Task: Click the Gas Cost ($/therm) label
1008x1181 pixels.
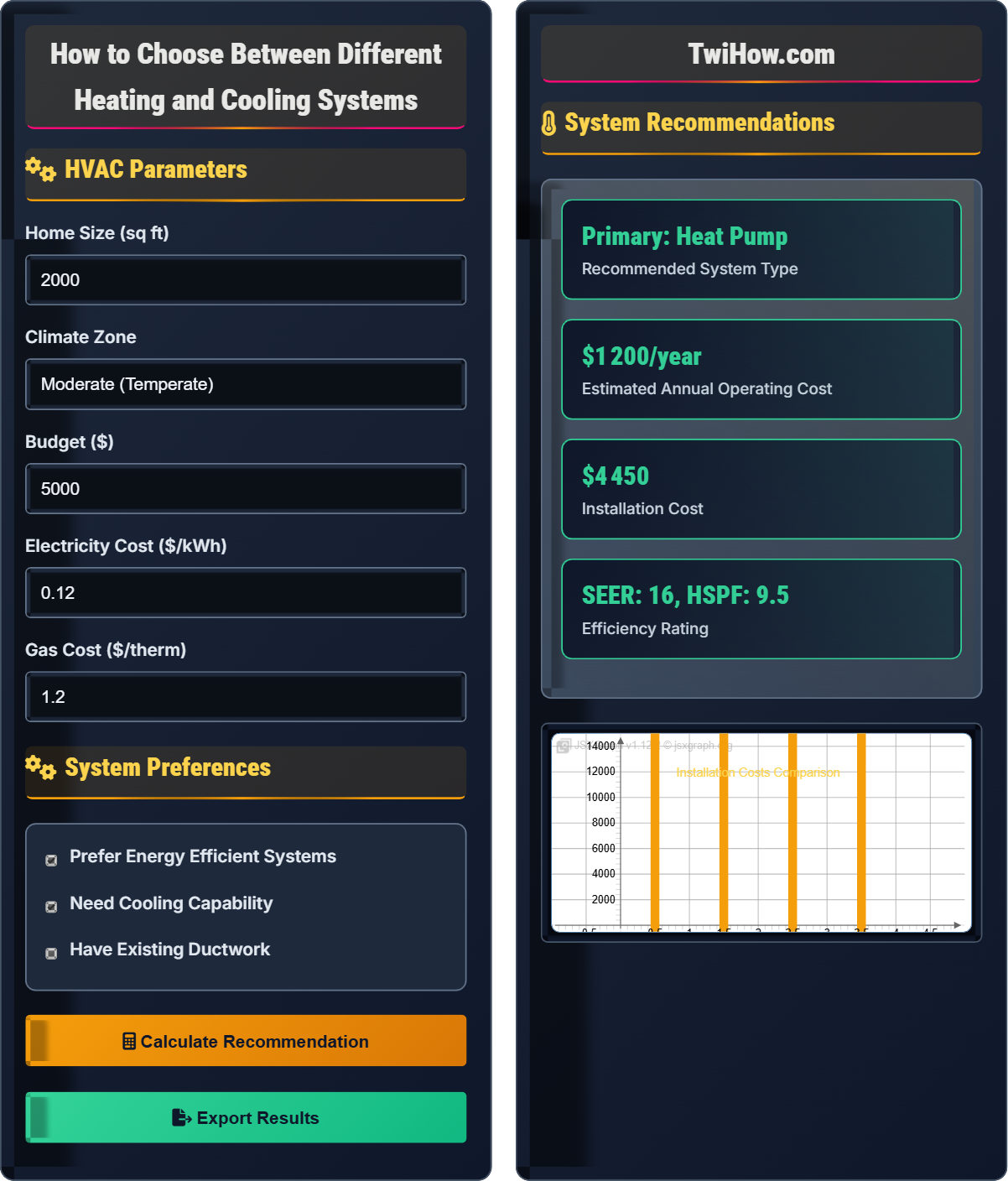Action: (106, 650)
